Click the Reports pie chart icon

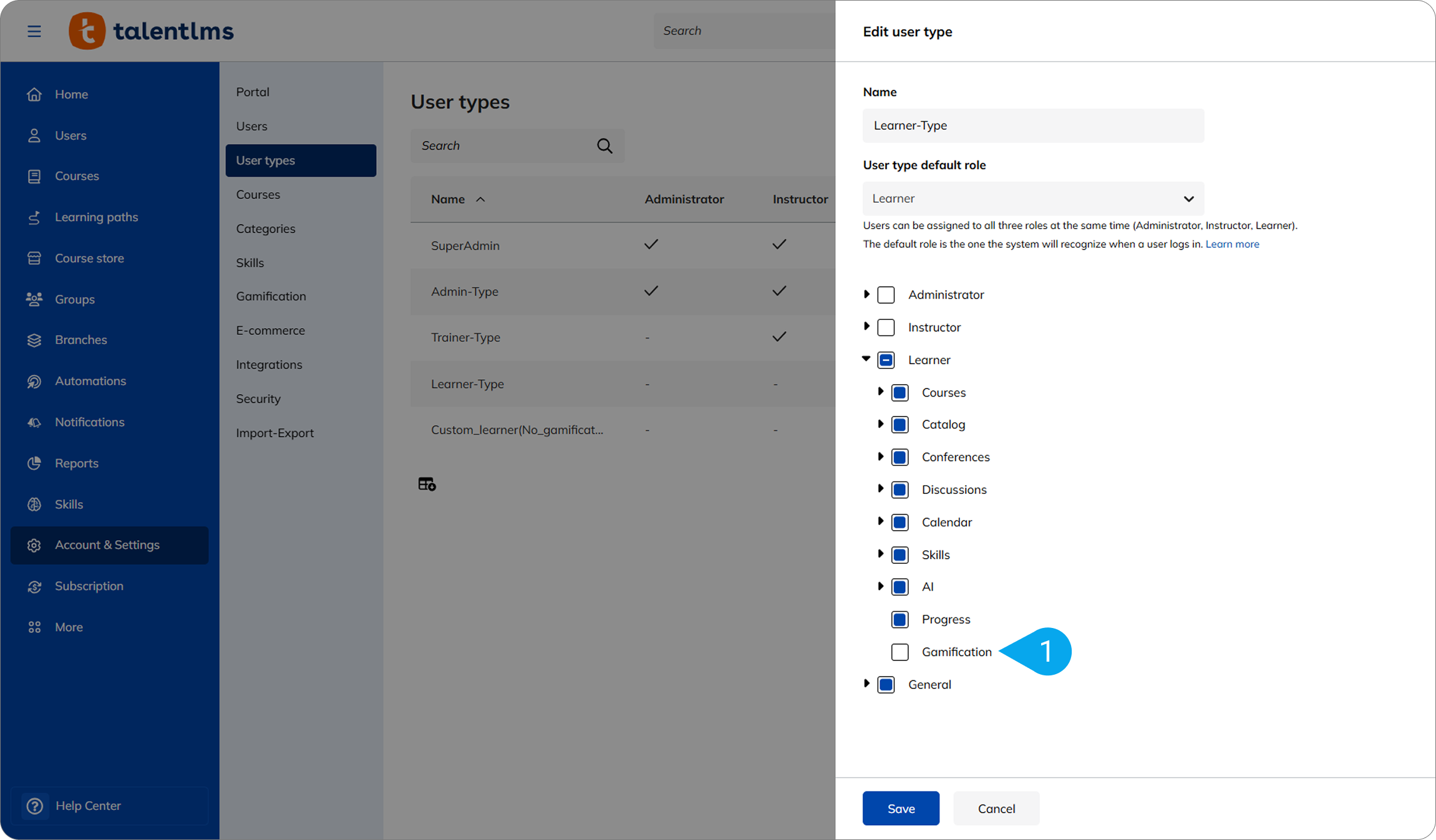pos(34,463)
